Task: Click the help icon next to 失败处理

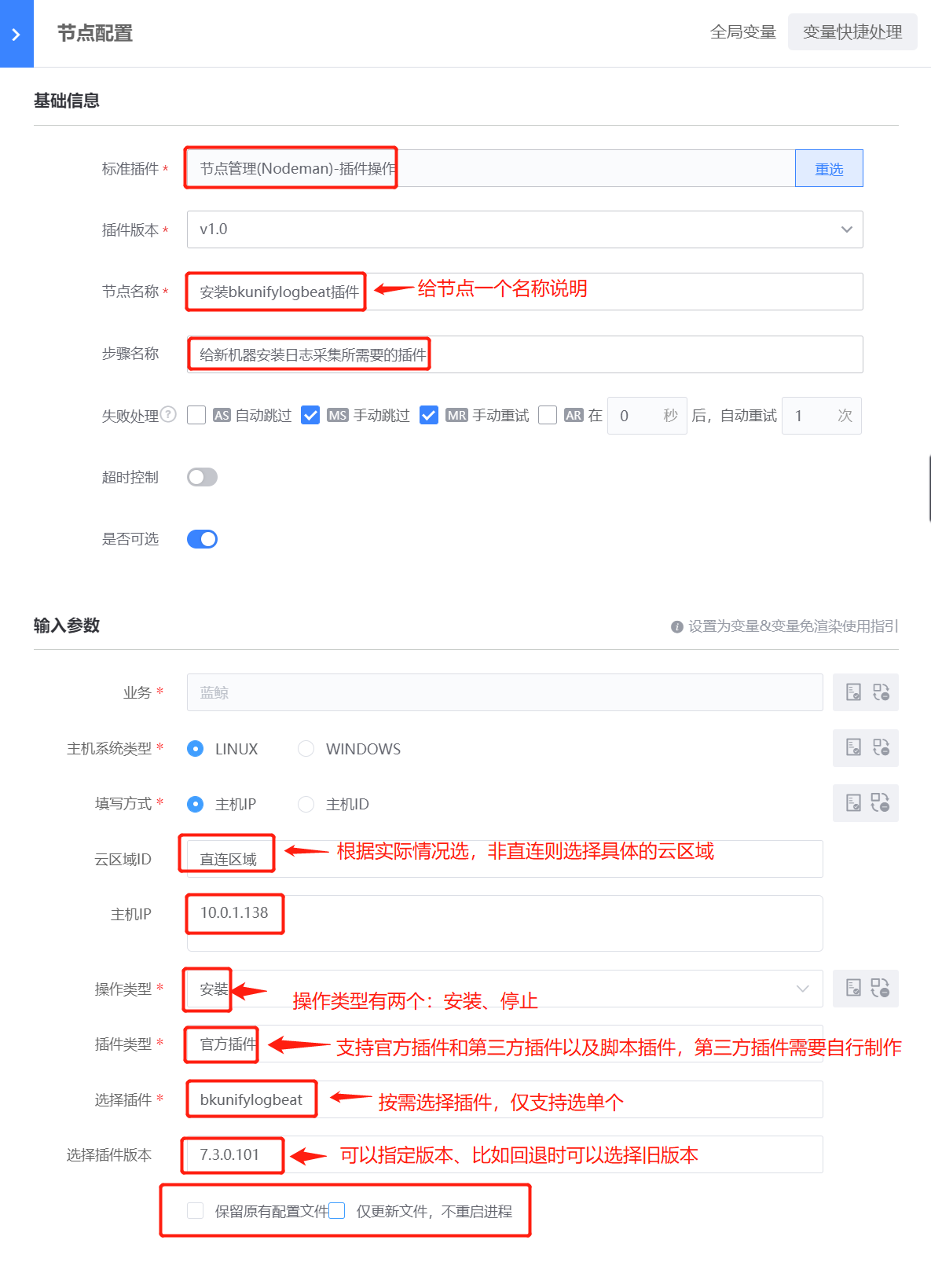Action: point(168,414)
